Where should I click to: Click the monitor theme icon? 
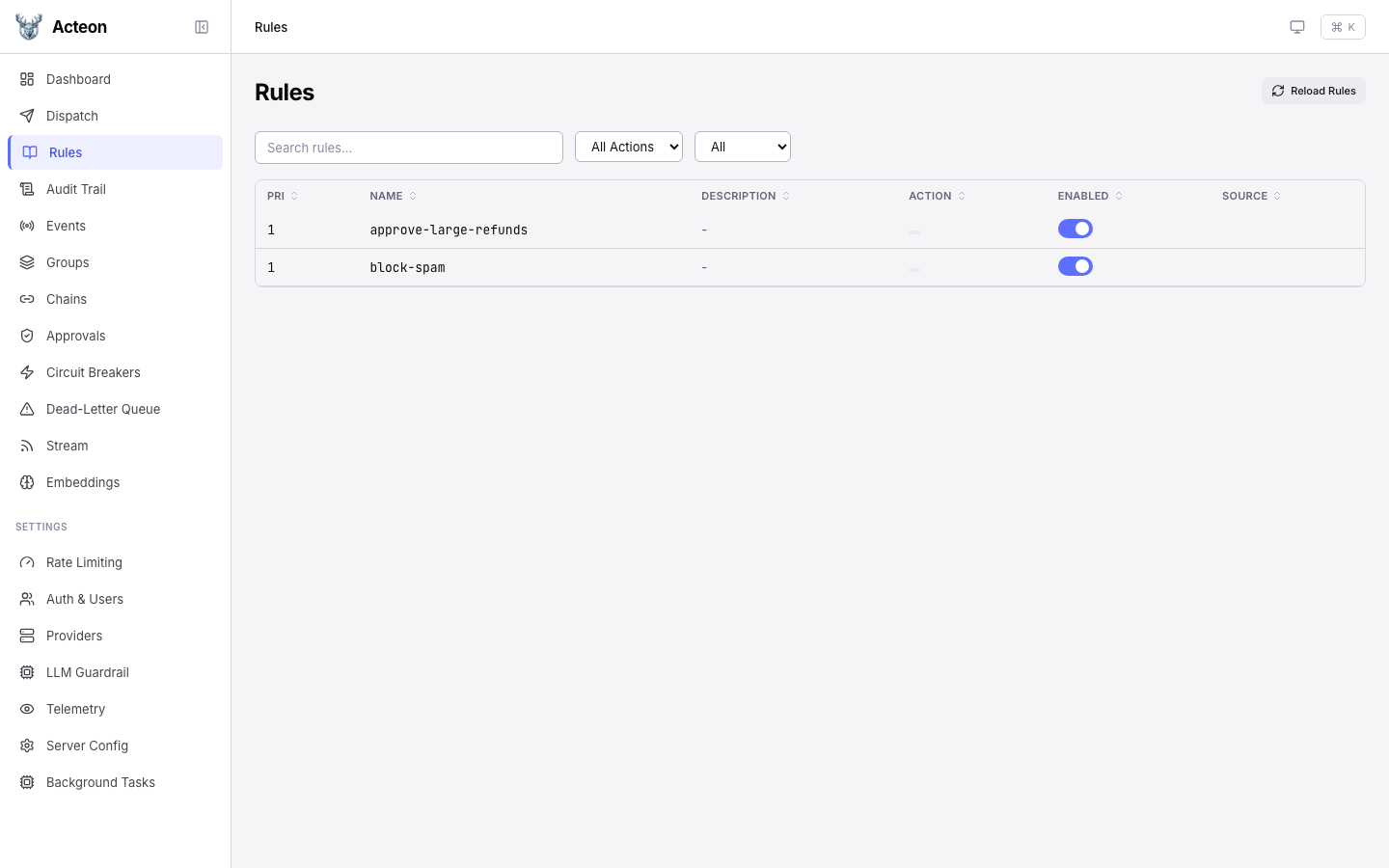pyautogui.click(x=1297, y=27)
